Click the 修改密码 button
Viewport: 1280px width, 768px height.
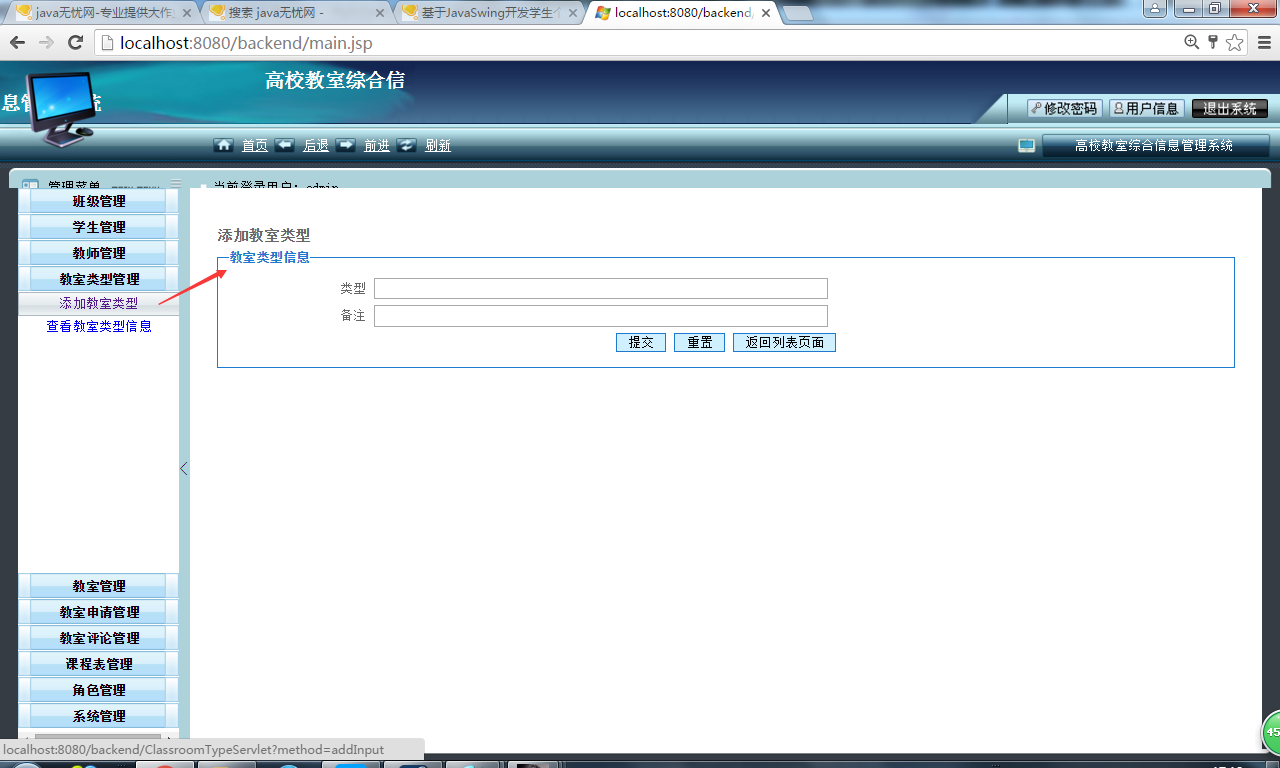click(1064, 108)
